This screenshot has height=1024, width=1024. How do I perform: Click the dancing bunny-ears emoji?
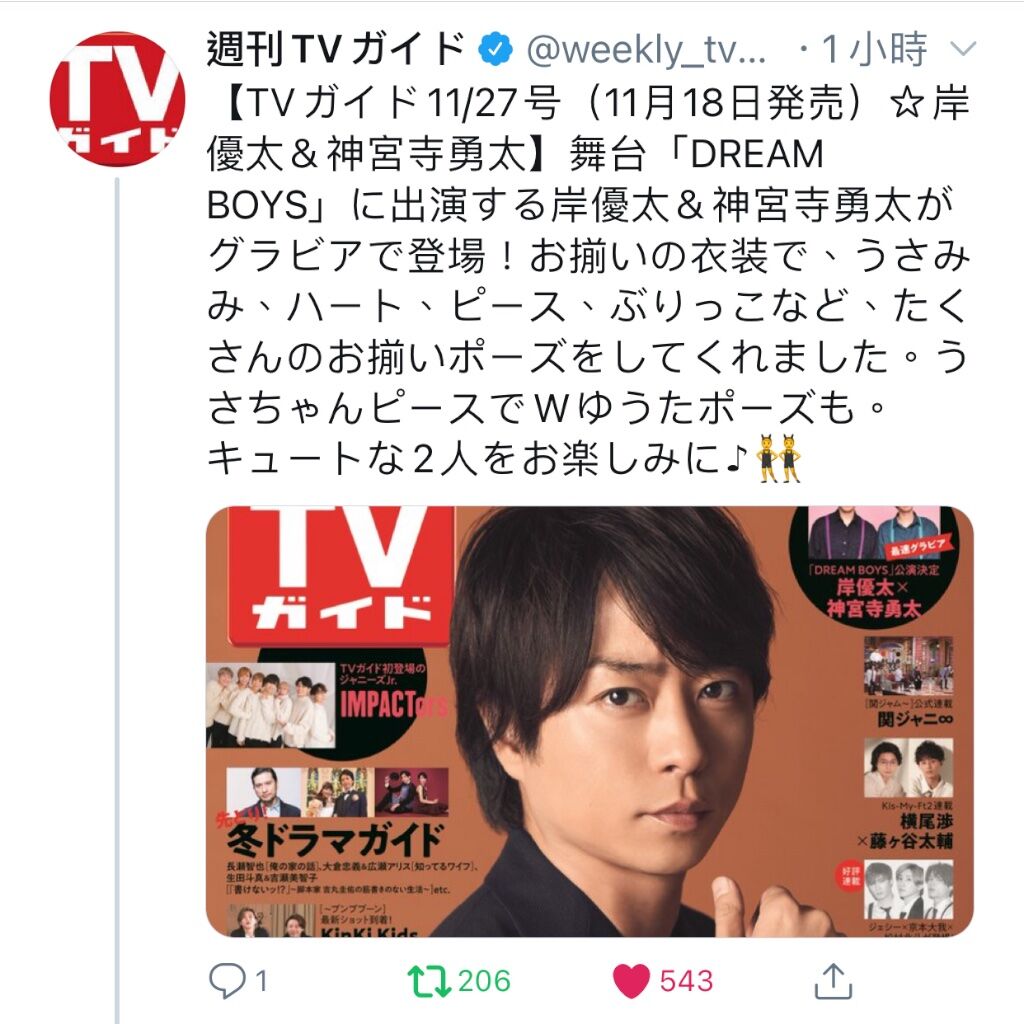[778, 458]
